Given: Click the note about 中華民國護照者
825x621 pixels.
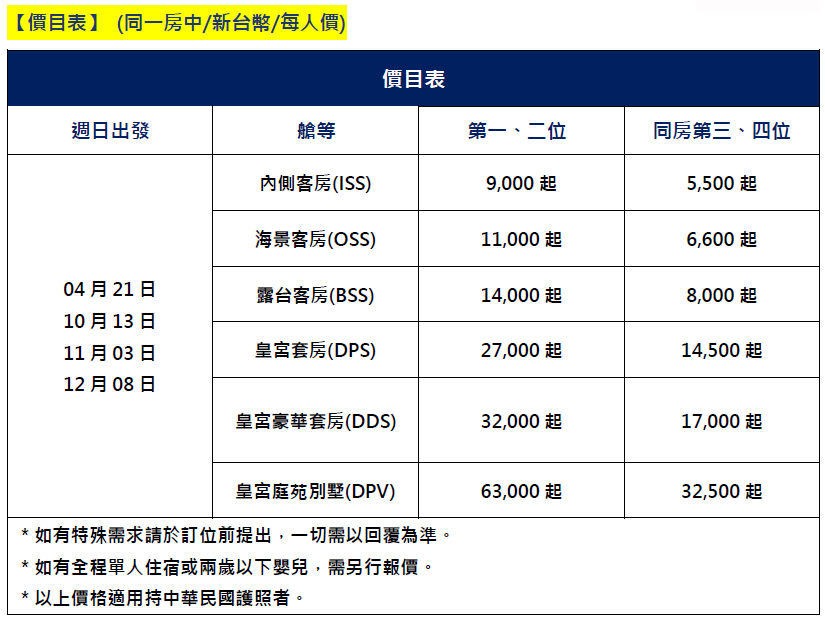Looking at the screenshot, I should tap(162, 598).
